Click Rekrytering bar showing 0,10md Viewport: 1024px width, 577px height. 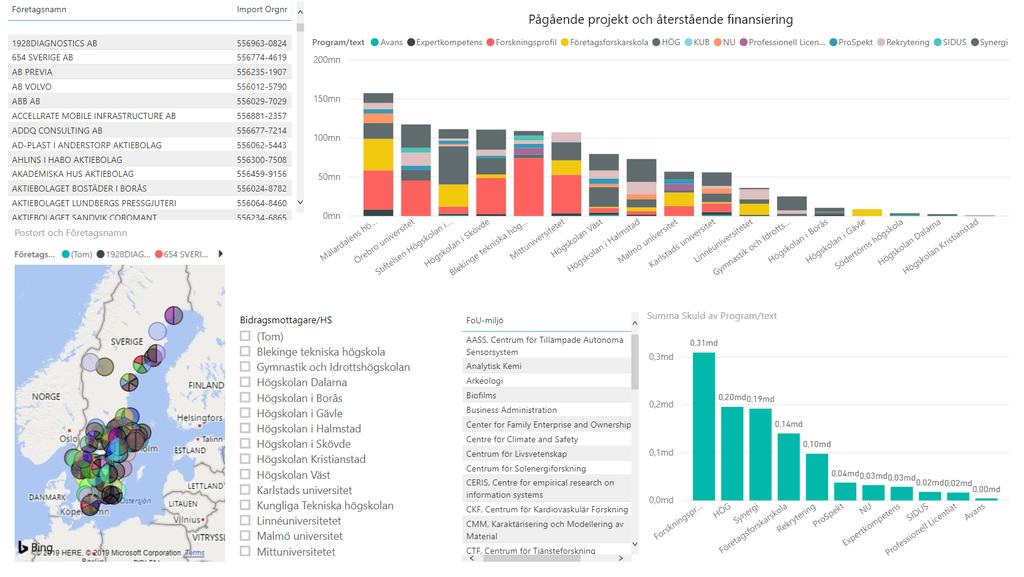click(817, 477)
